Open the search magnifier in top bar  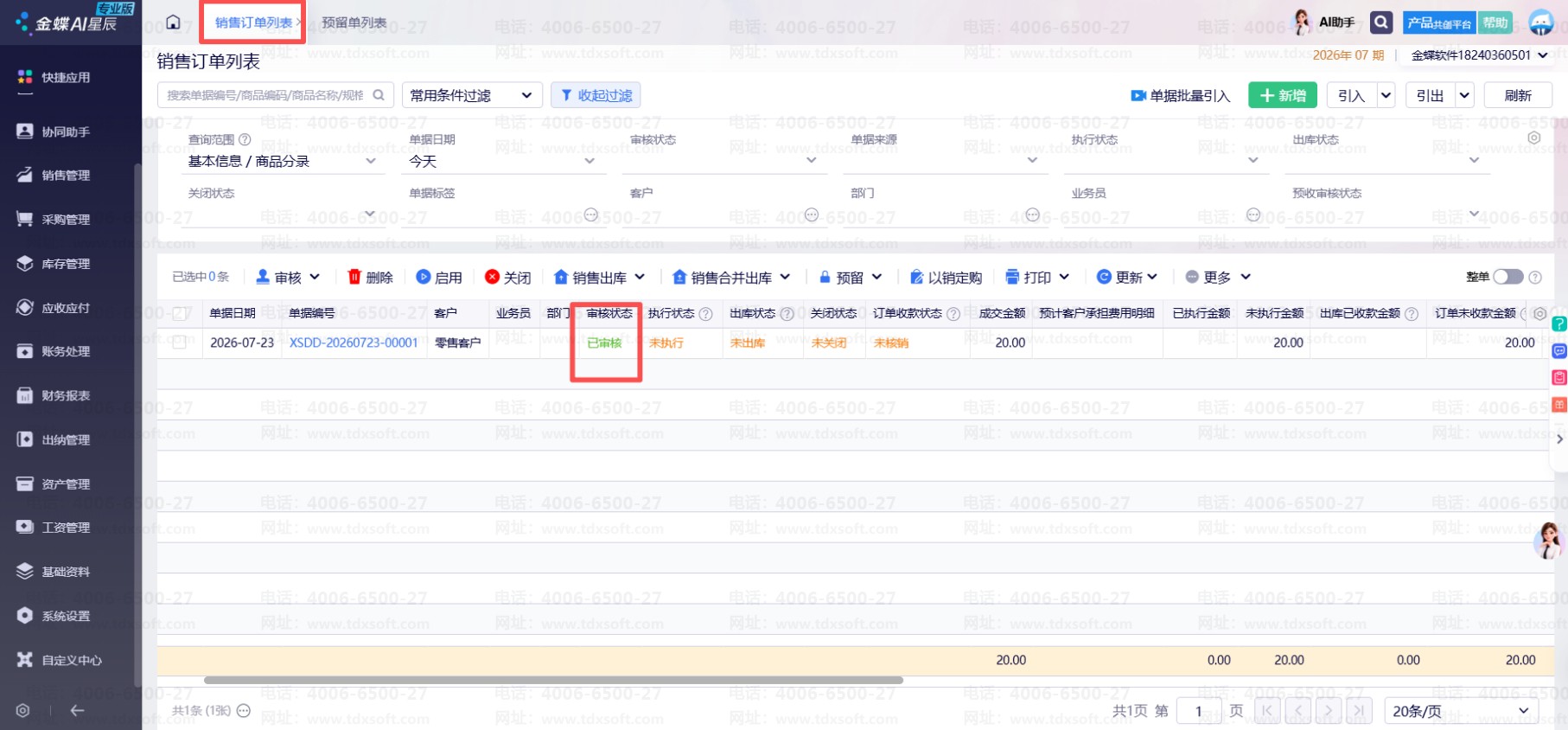point(1381,22)
